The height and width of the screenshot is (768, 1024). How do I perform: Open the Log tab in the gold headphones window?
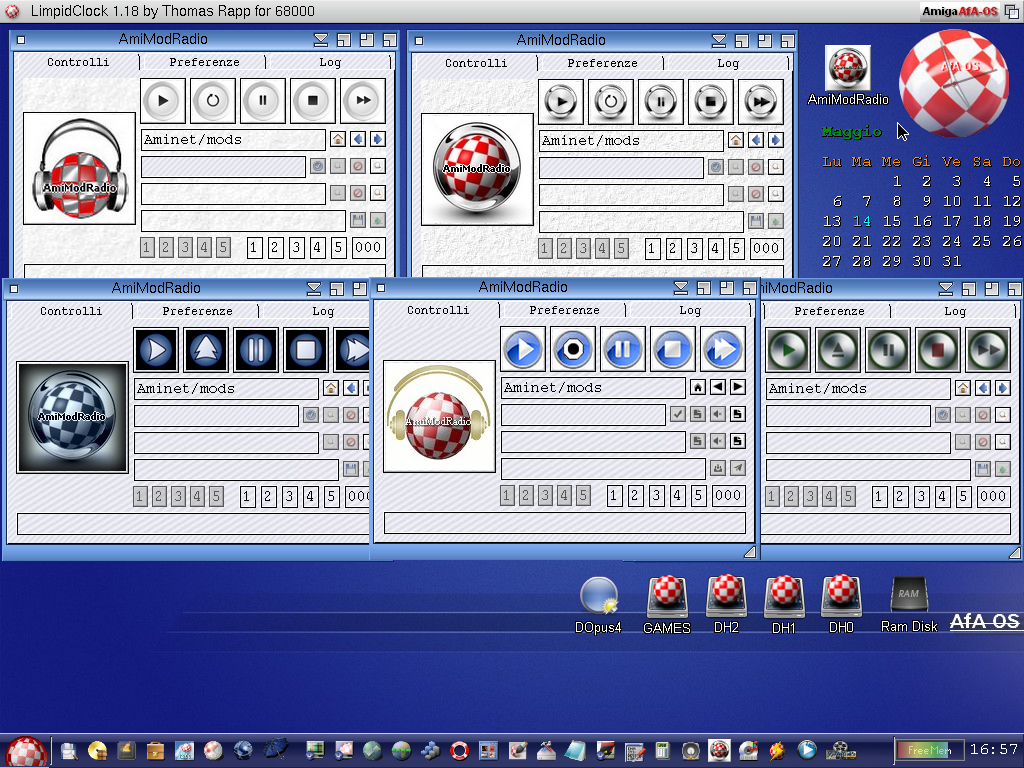pos(690,310)
